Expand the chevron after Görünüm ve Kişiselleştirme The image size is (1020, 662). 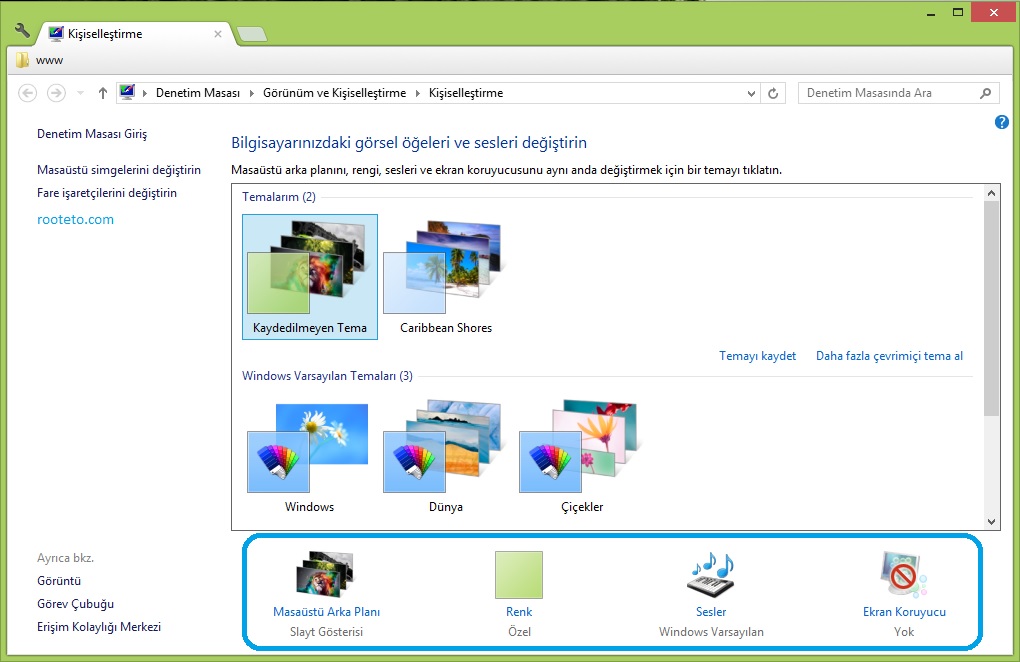point(417,94)
